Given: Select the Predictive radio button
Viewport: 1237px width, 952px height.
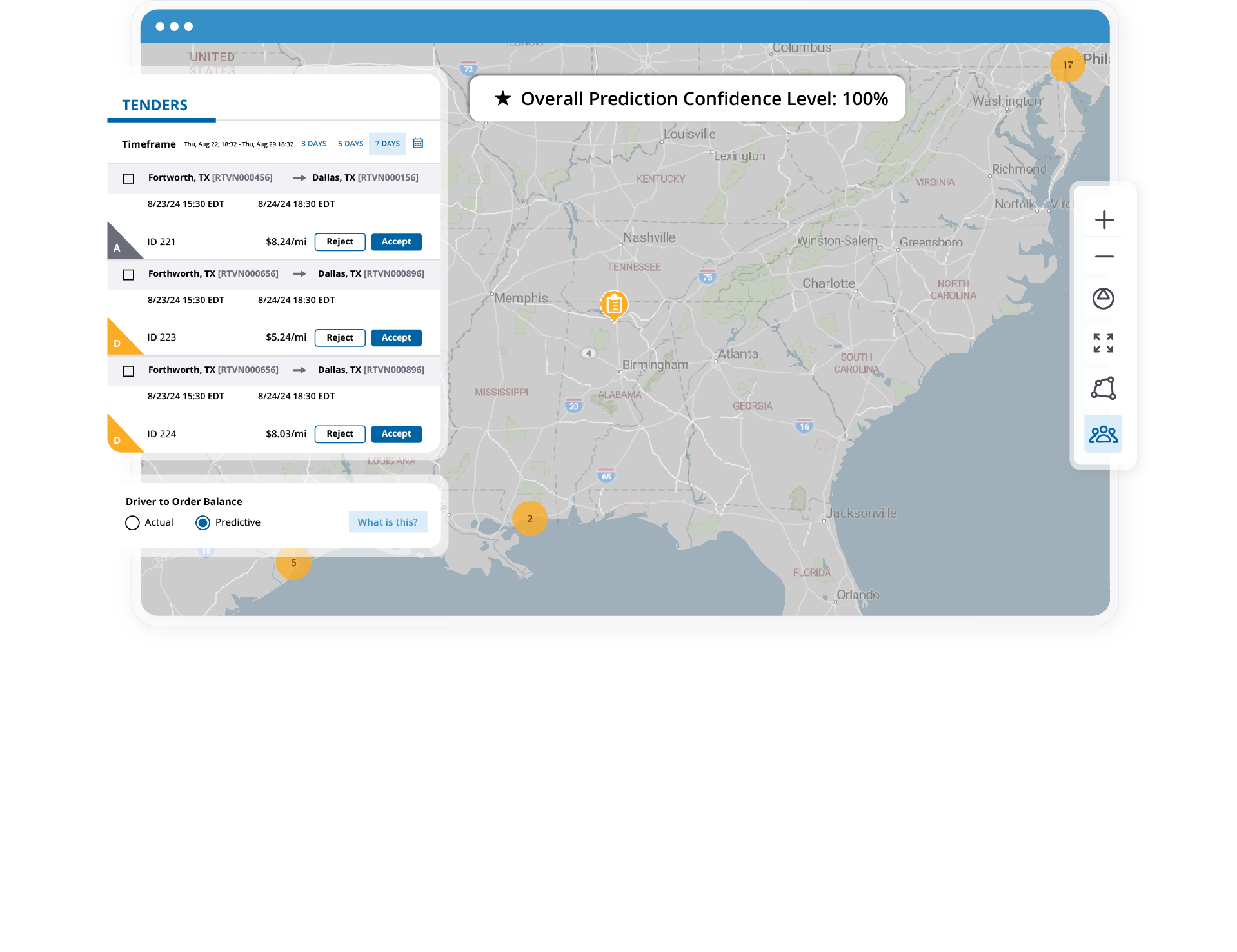Looking at the screenshot, I should [x=203, y=522].
